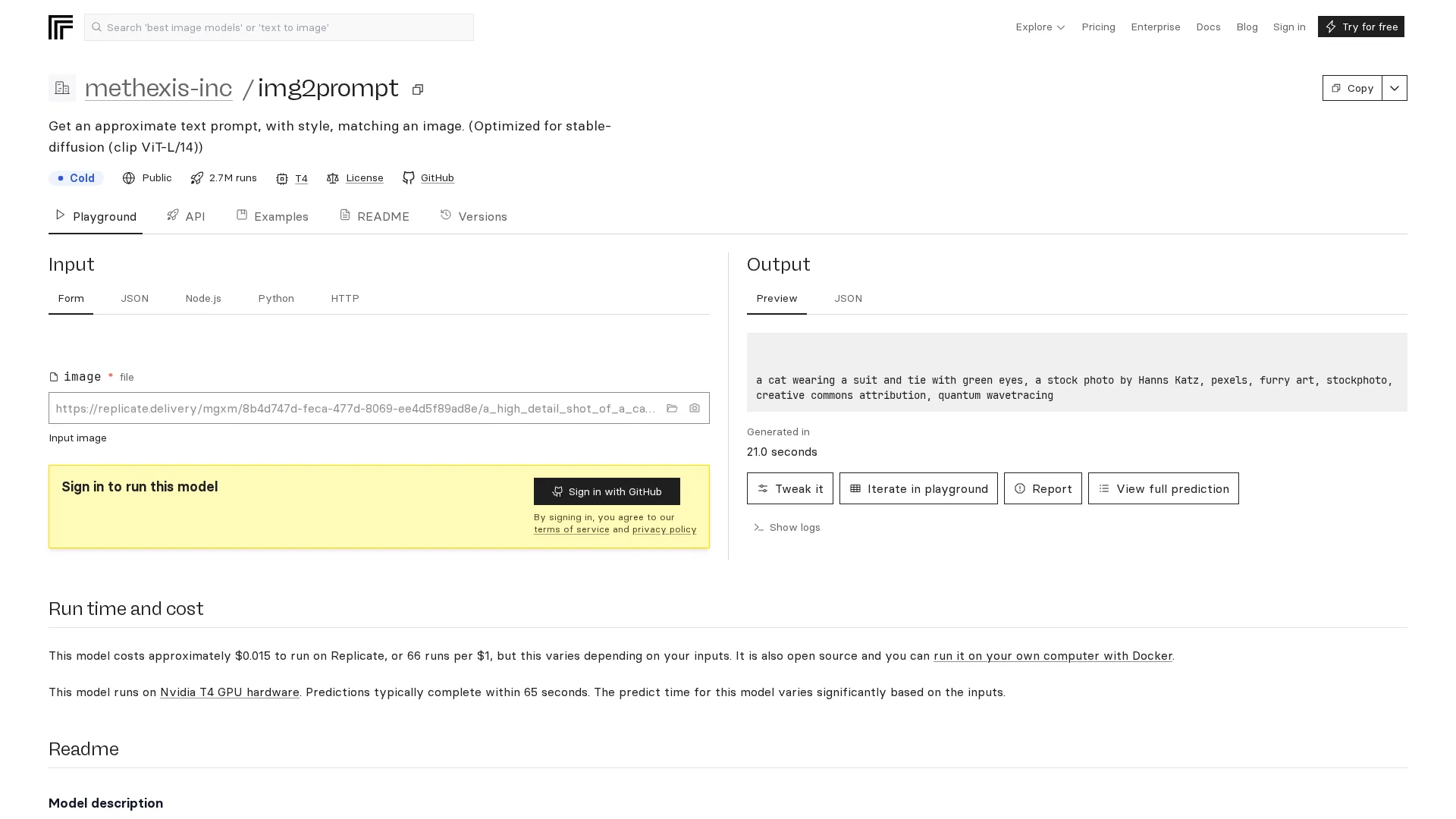Open the License link
Viewport: 1456px width, 819px height.
364,177
